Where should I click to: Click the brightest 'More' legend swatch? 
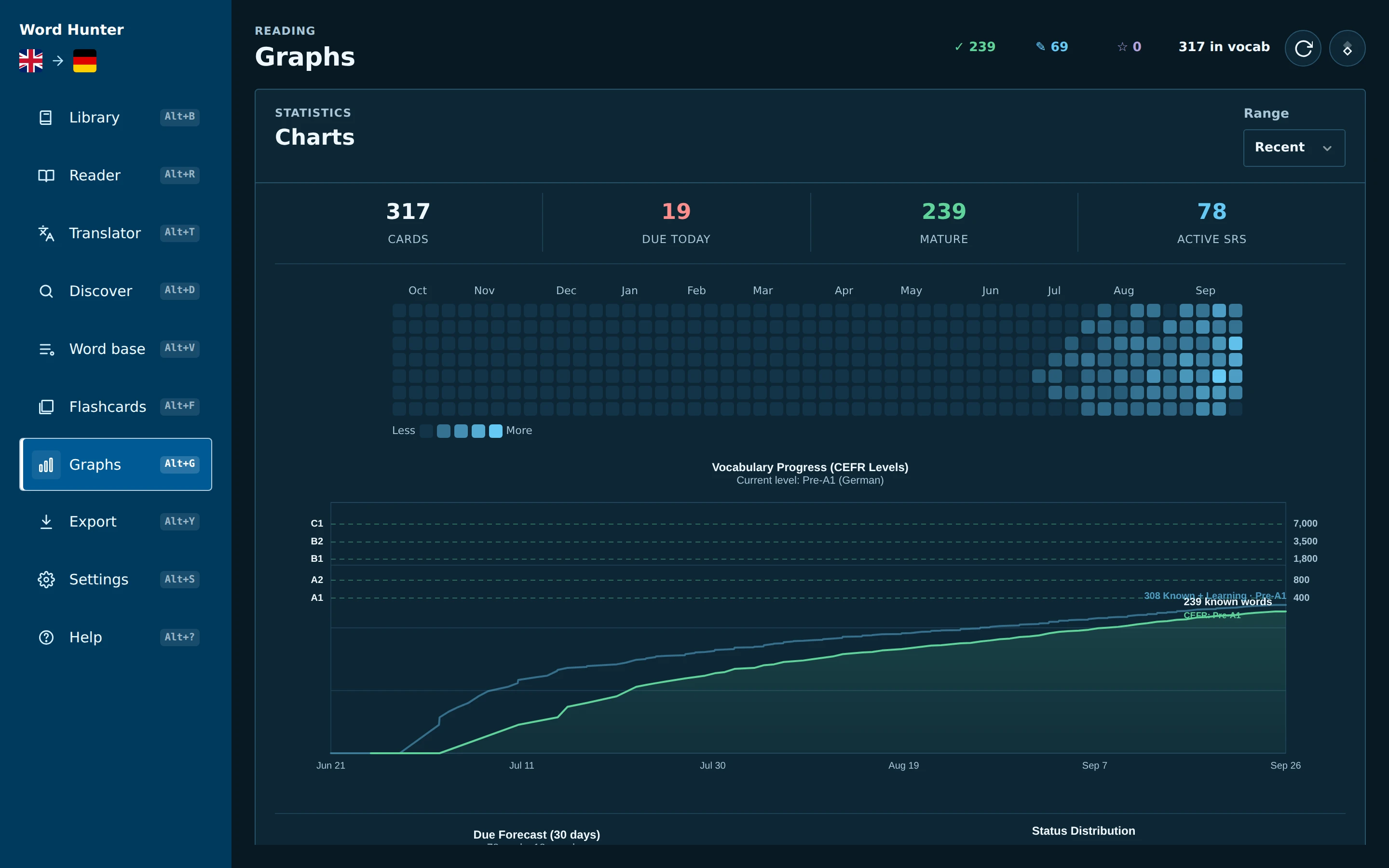pos(495,431)
